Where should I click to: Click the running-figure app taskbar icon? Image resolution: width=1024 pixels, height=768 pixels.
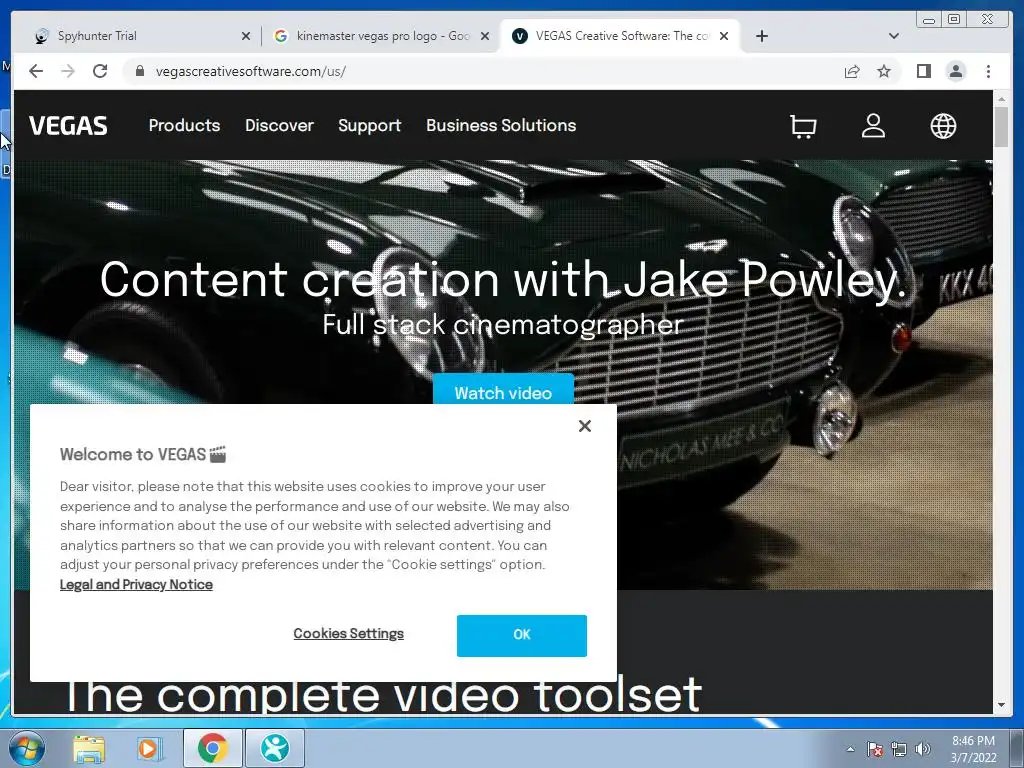click(274, 748)
